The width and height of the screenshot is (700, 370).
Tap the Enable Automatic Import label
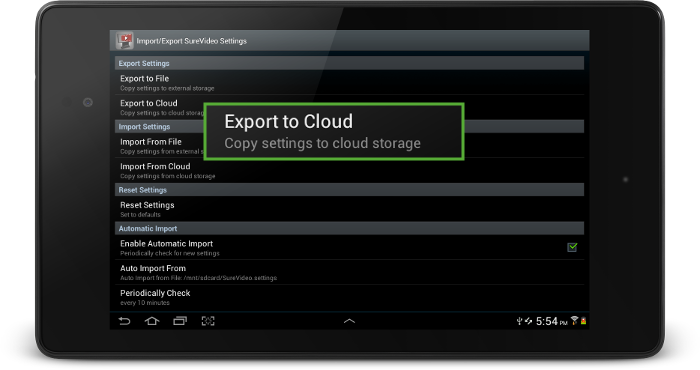point(166,244)
